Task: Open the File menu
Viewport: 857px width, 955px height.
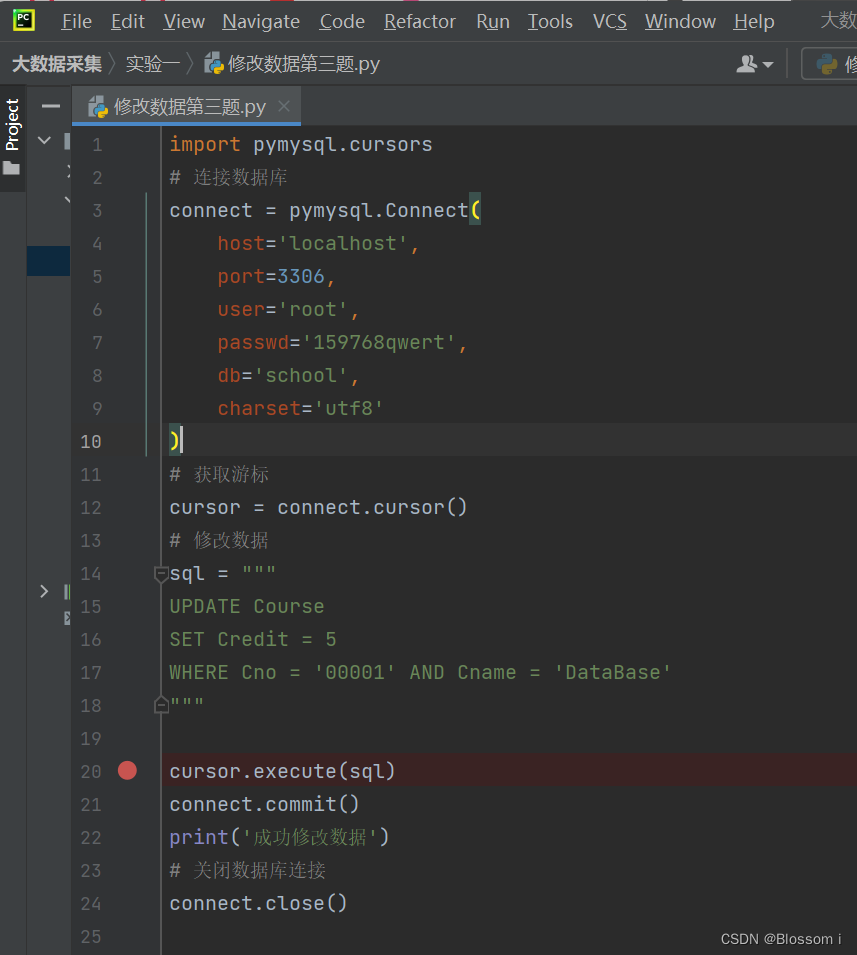Action: click(77, 21)
